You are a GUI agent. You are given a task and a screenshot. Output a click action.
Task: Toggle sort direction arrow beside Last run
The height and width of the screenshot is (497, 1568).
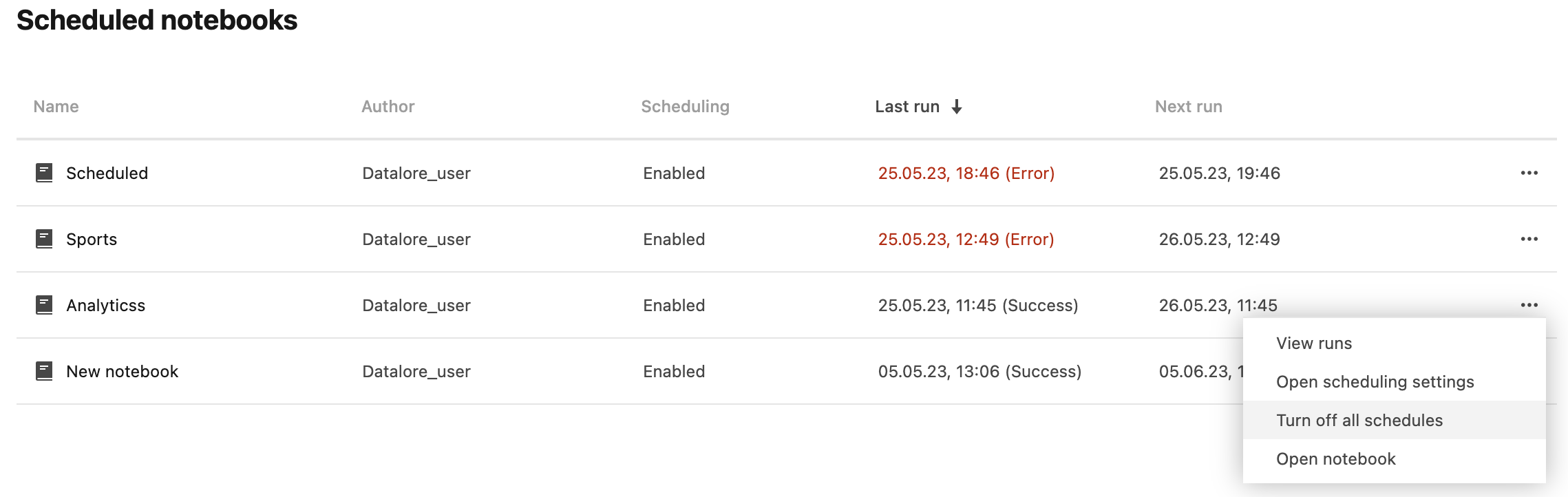(x=957, y=107)
